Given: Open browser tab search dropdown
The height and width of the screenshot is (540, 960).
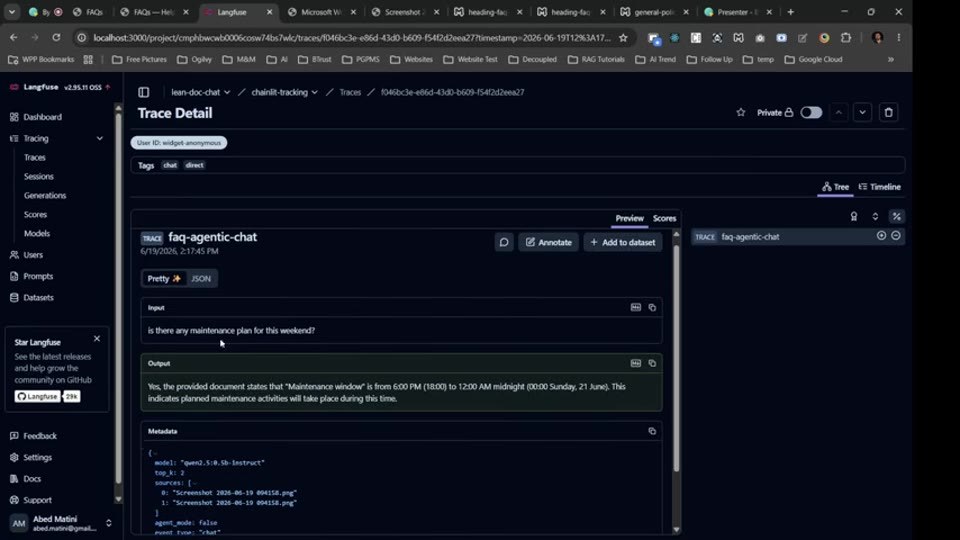Looking at the screenshot, I should pyautogui.click(x=12, y=12).
